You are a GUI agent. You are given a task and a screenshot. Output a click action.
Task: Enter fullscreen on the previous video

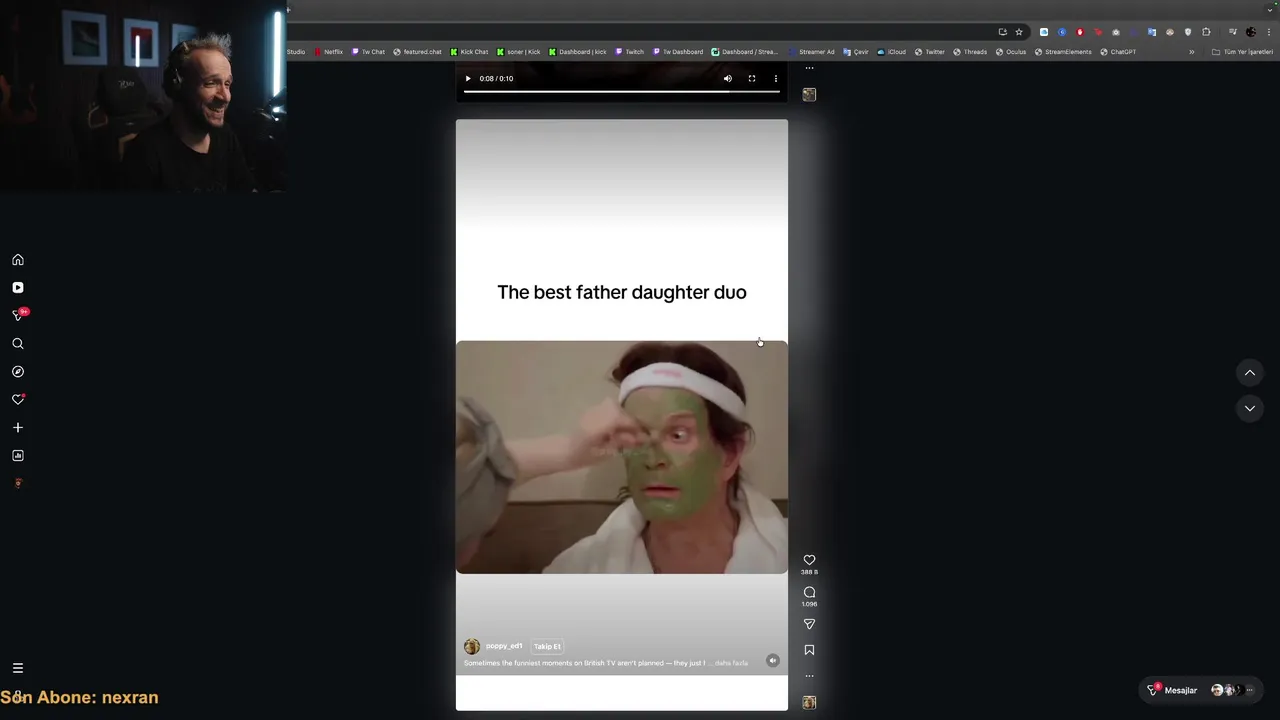pos(752,78)
